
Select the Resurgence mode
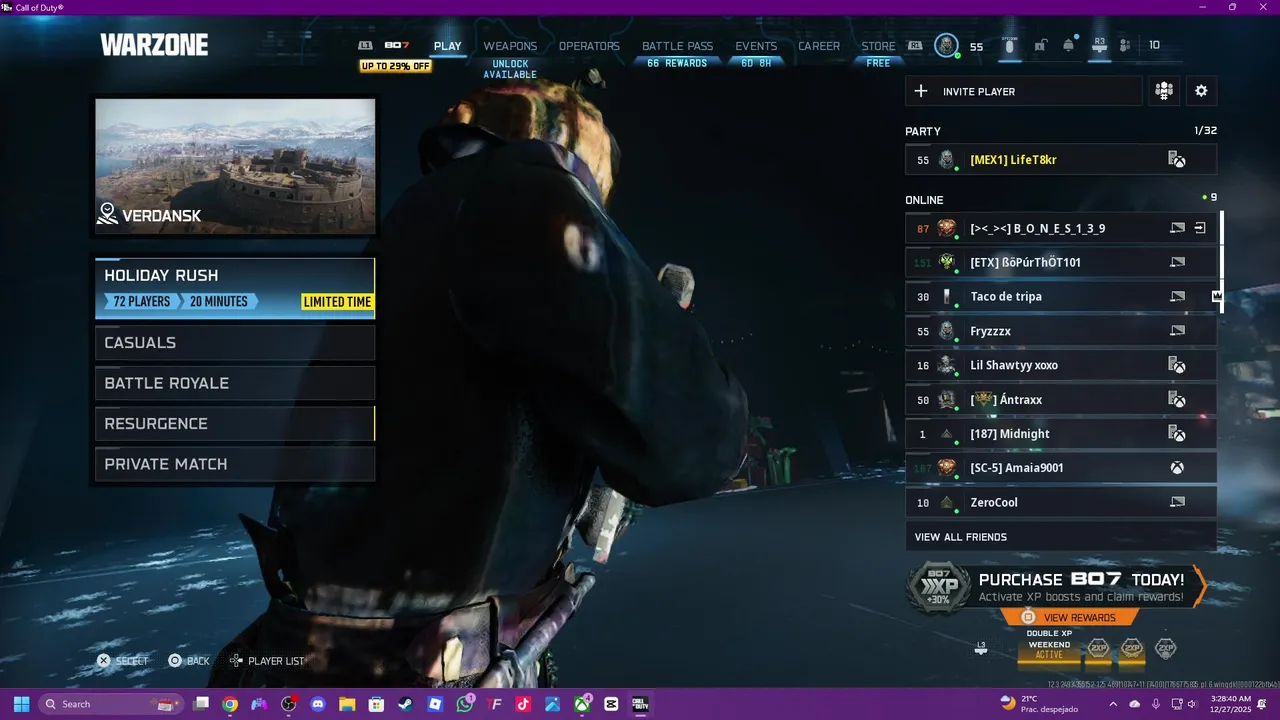(235, 423)
